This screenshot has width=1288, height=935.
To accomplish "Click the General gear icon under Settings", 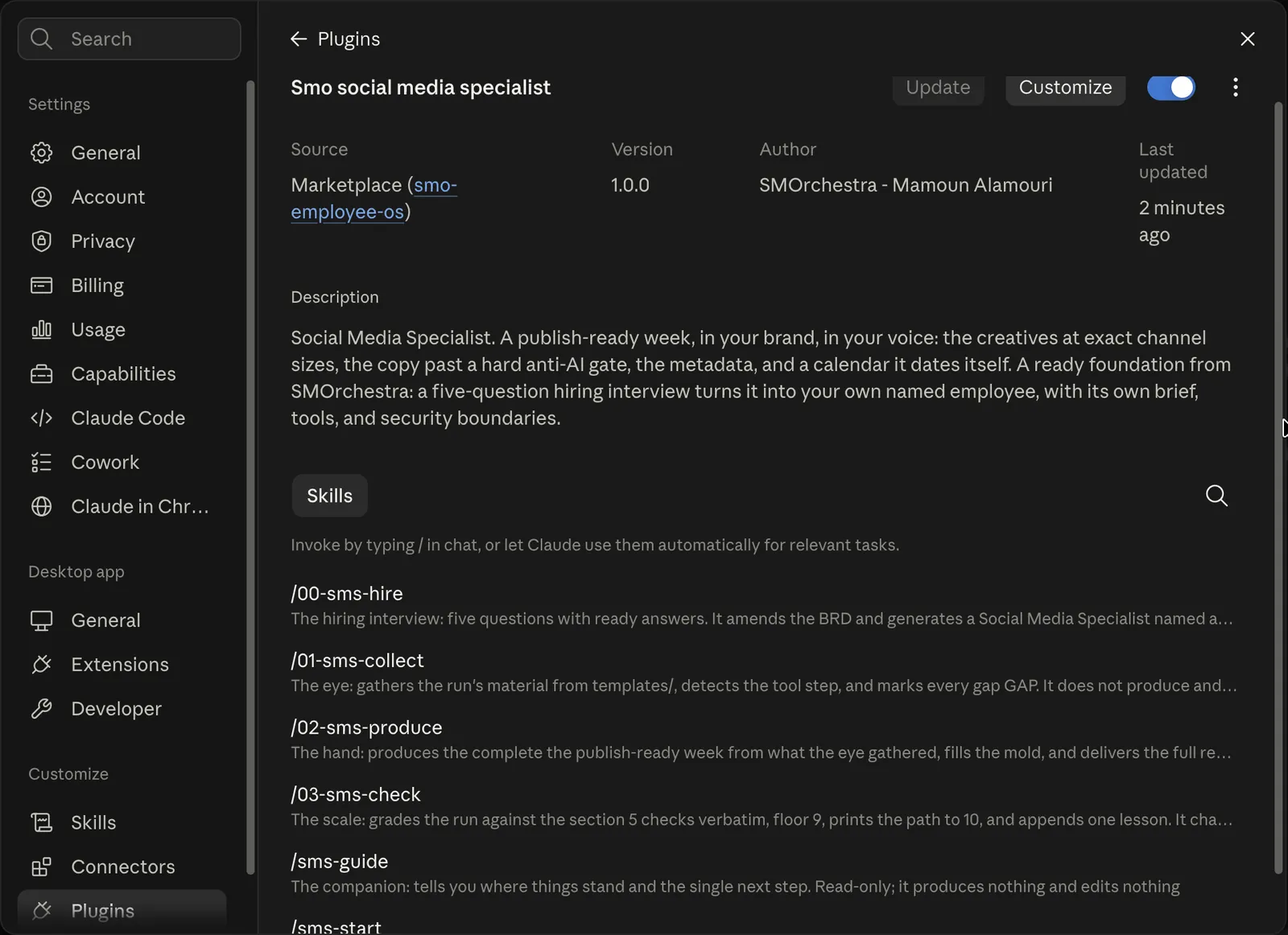I will [42, 153].
